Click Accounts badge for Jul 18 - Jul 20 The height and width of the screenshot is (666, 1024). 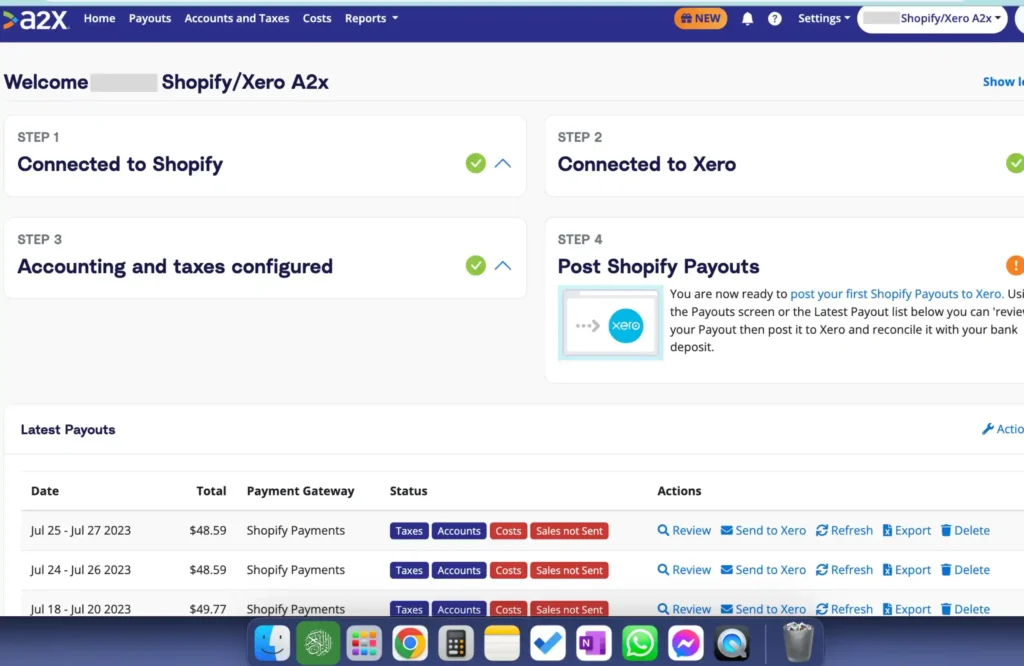[458, 609]
